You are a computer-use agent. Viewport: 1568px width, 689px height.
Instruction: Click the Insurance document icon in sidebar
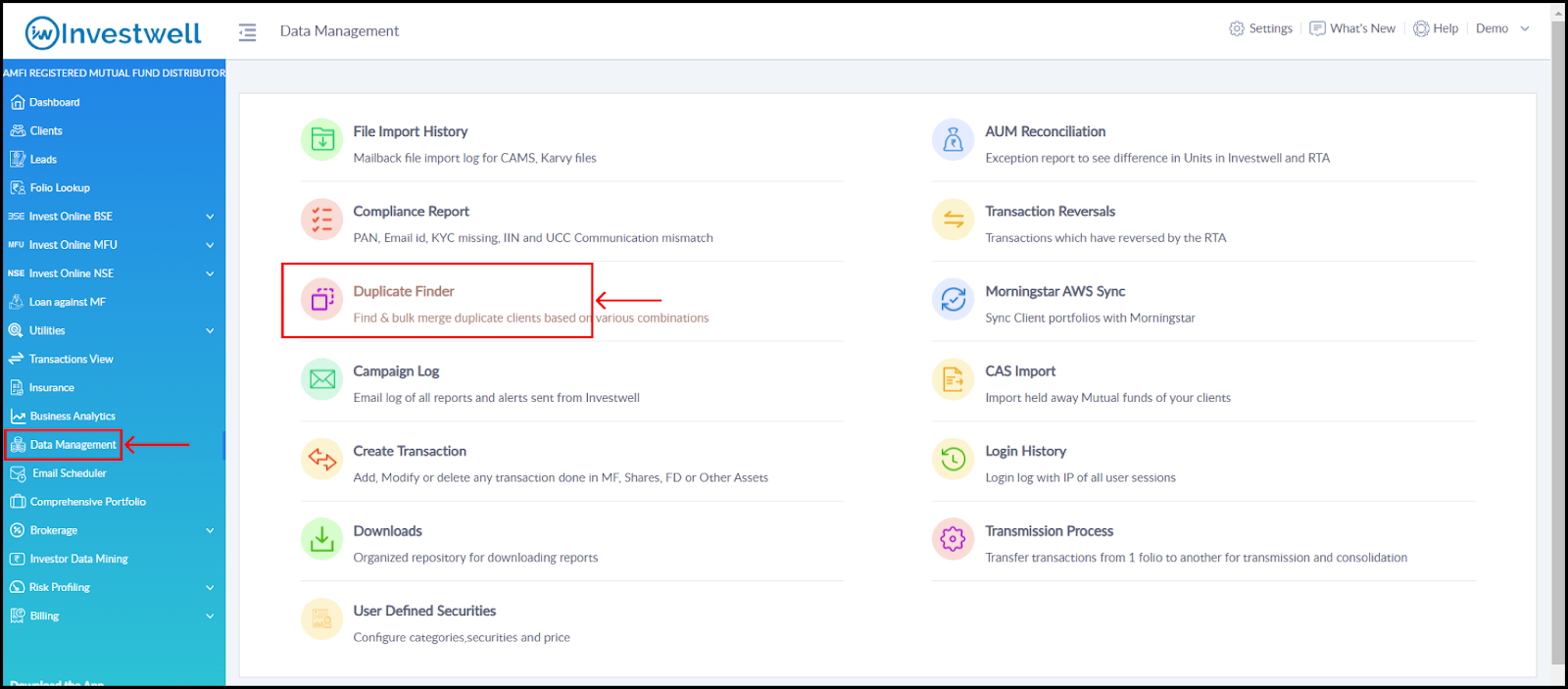(17, 387)
